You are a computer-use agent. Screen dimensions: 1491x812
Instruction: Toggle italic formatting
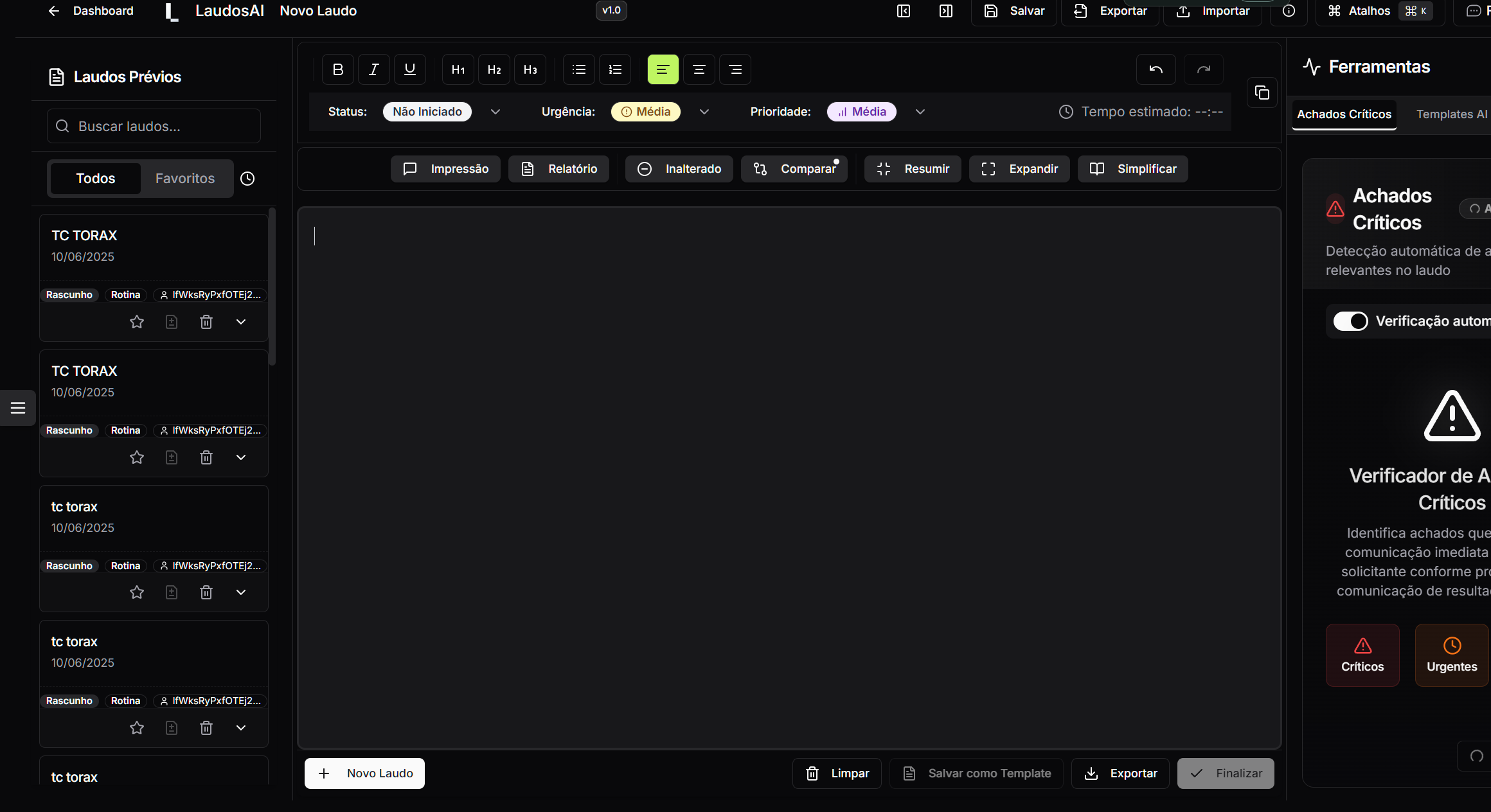(x=374, y=69)
